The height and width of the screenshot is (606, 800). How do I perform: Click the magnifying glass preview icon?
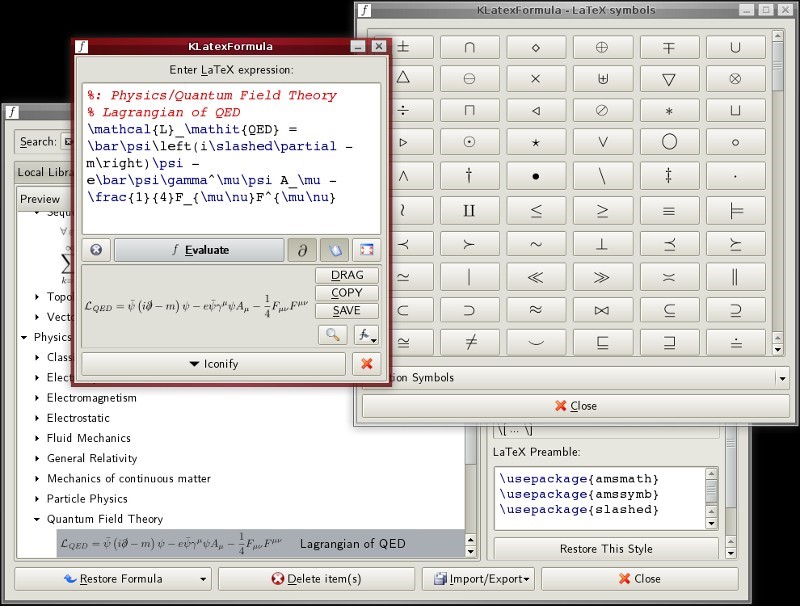331,335
